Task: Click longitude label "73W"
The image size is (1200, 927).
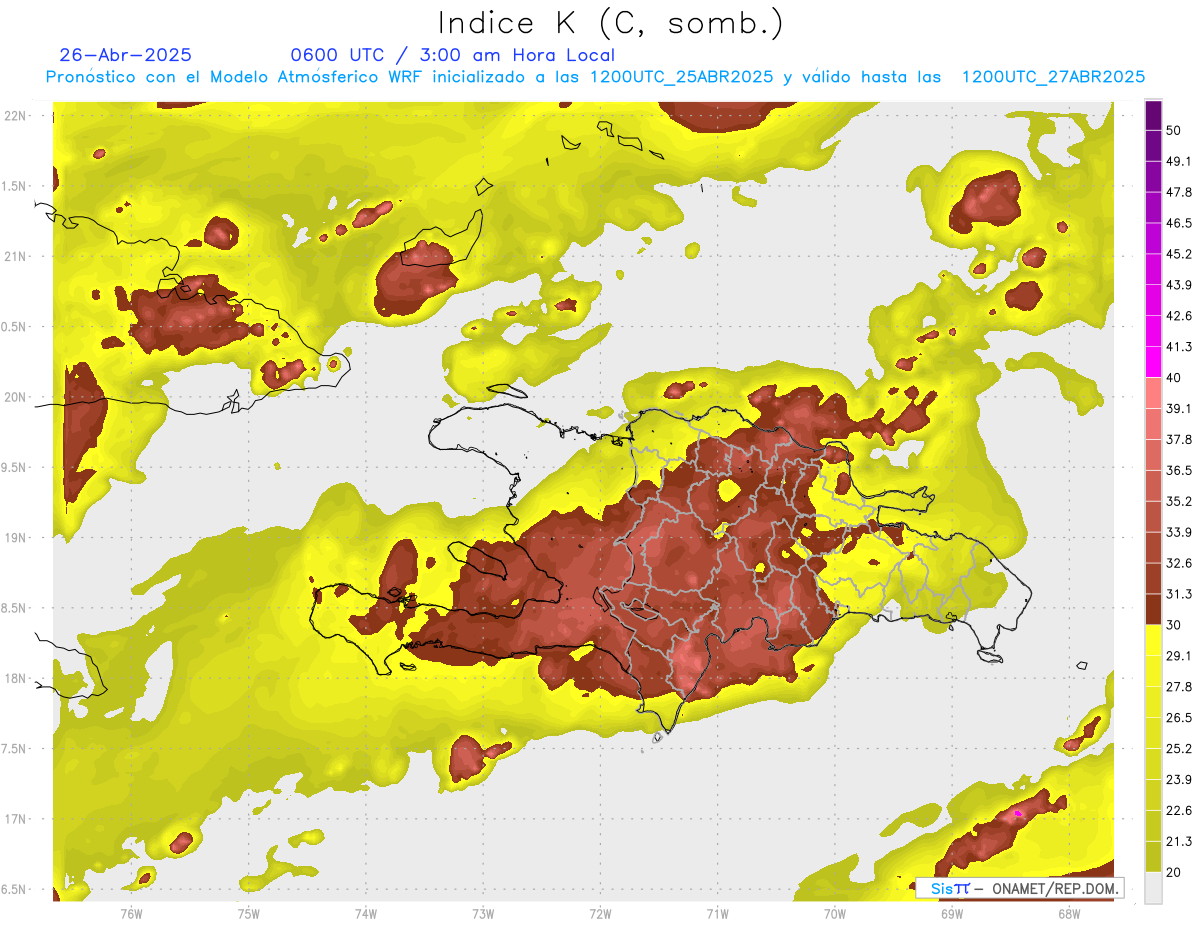Action: pyautogui.click(x=483, y=914)
